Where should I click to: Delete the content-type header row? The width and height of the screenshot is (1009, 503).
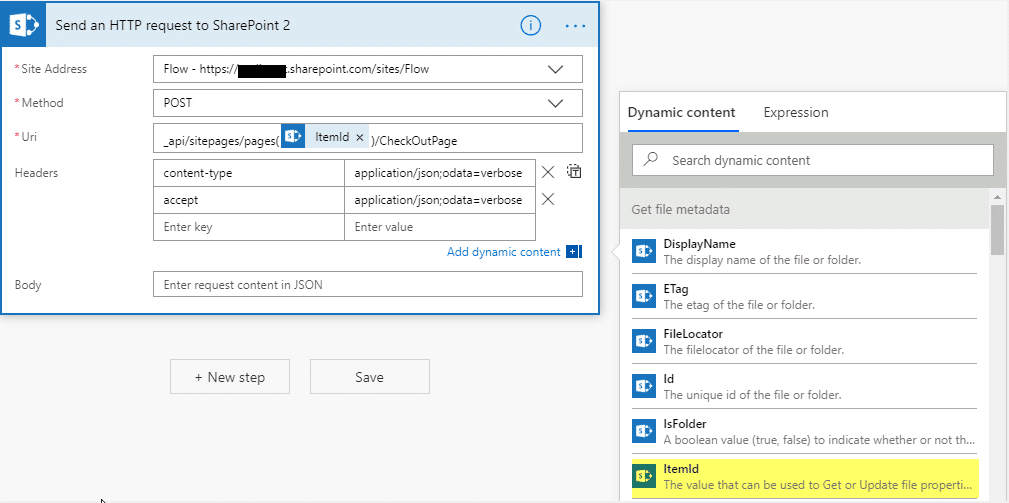[548, 172]
